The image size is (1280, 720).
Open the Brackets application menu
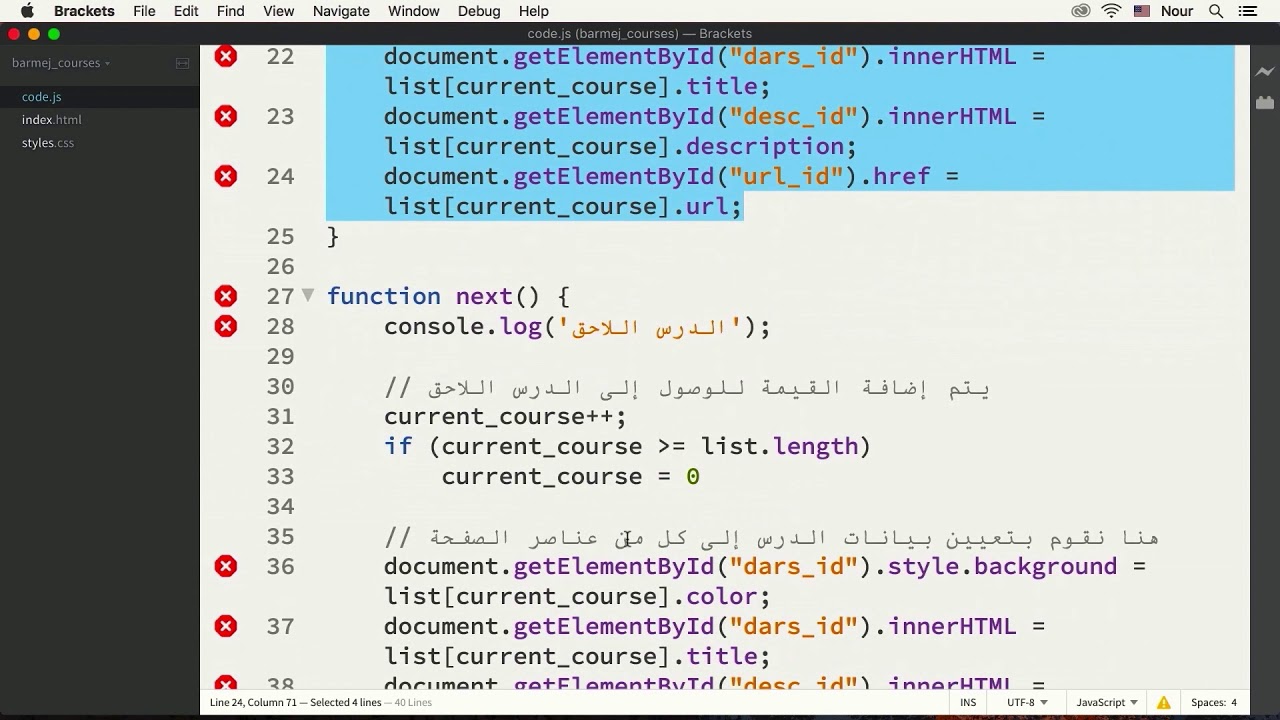pyautogui.click(x=84, y=11)
